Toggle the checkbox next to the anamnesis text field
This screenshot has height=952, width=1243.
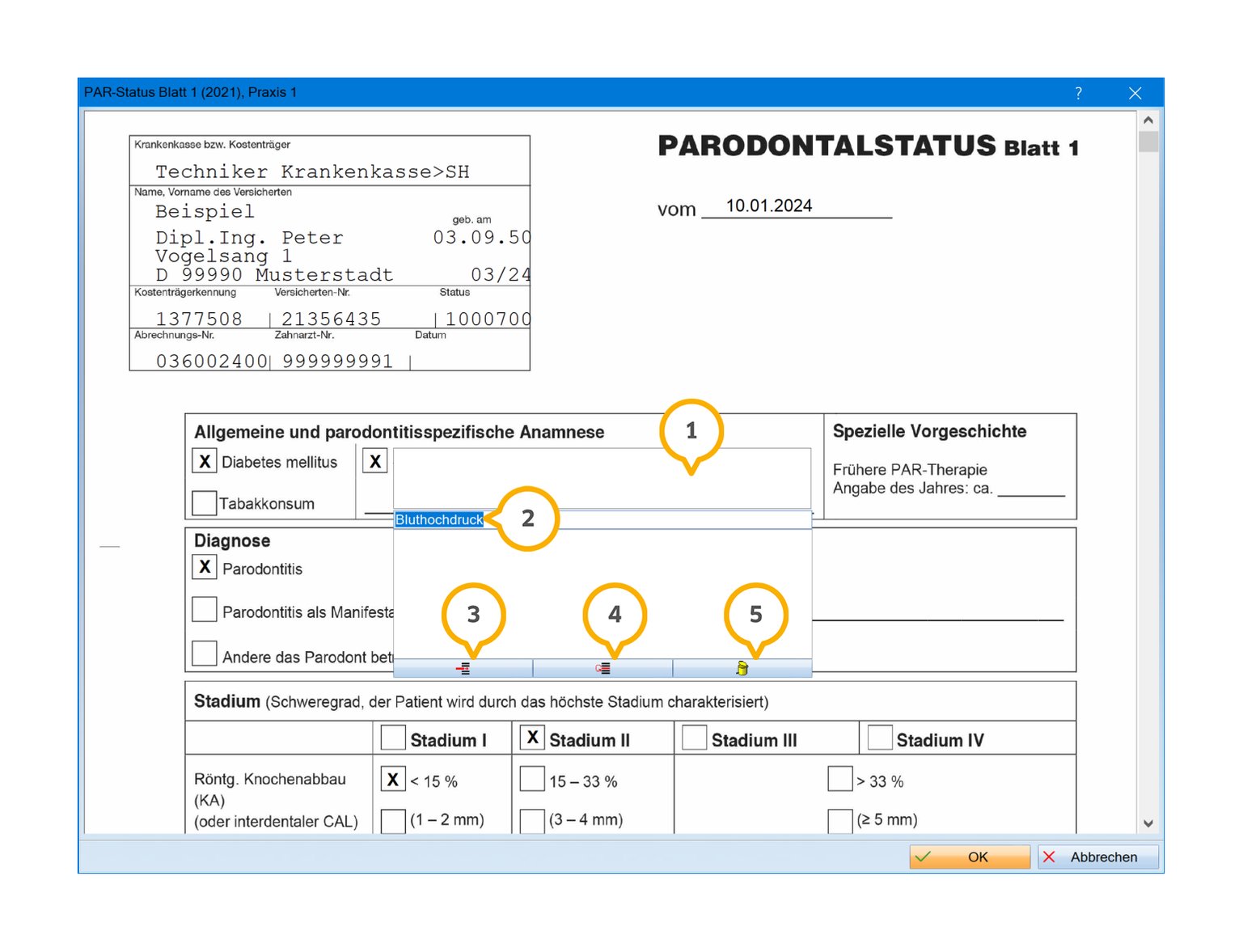tap(375, 461)
